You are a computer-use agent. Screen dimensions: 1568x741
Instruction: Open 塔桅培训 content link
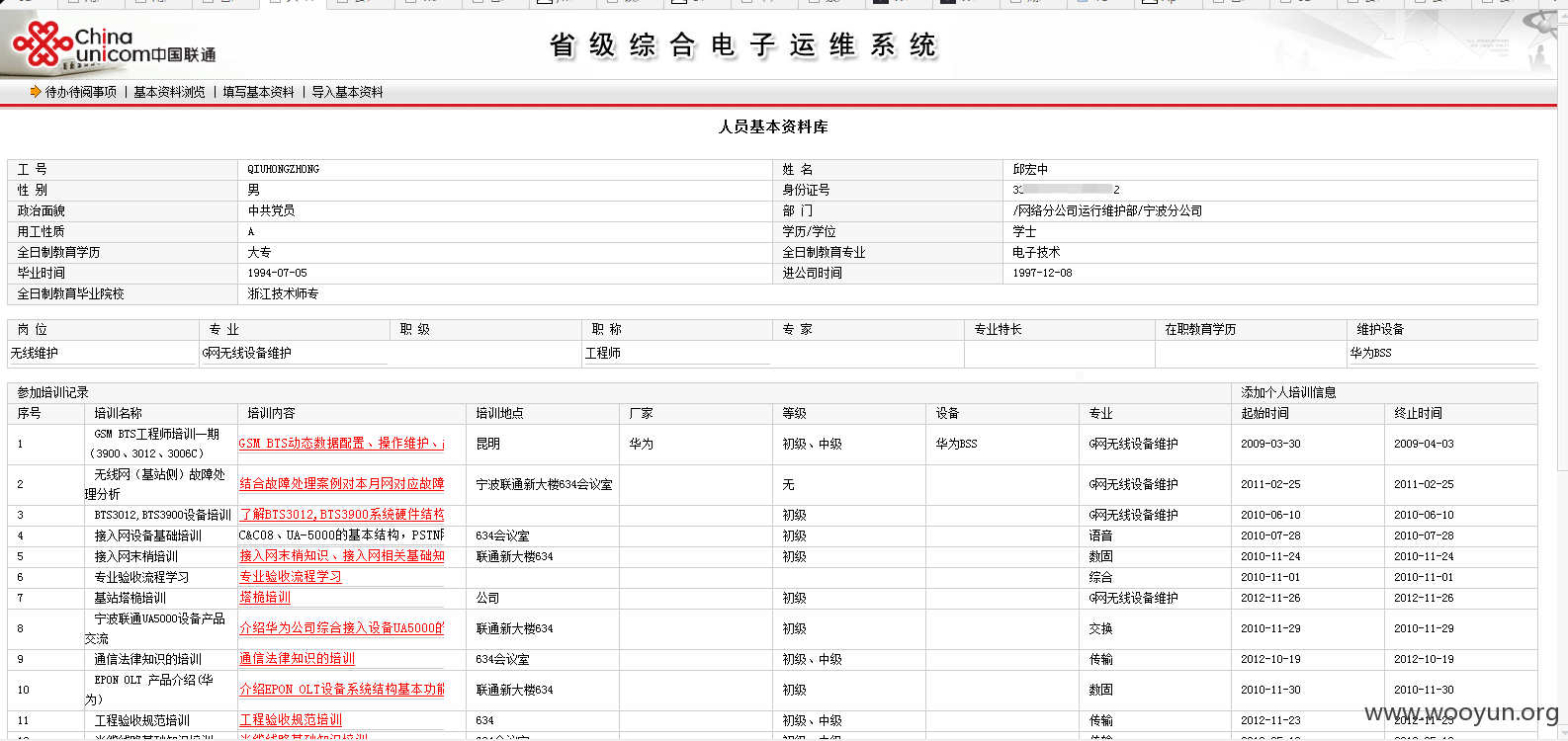[x=265, y=598]
